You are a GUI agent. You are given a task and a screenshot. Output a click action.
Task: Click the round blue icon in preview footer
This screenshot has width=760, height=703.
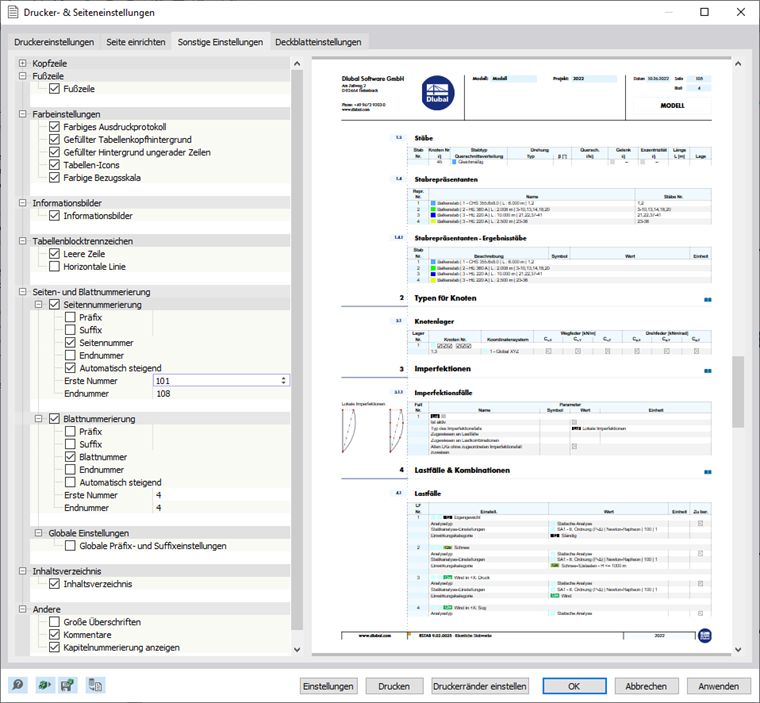[705, 636]
